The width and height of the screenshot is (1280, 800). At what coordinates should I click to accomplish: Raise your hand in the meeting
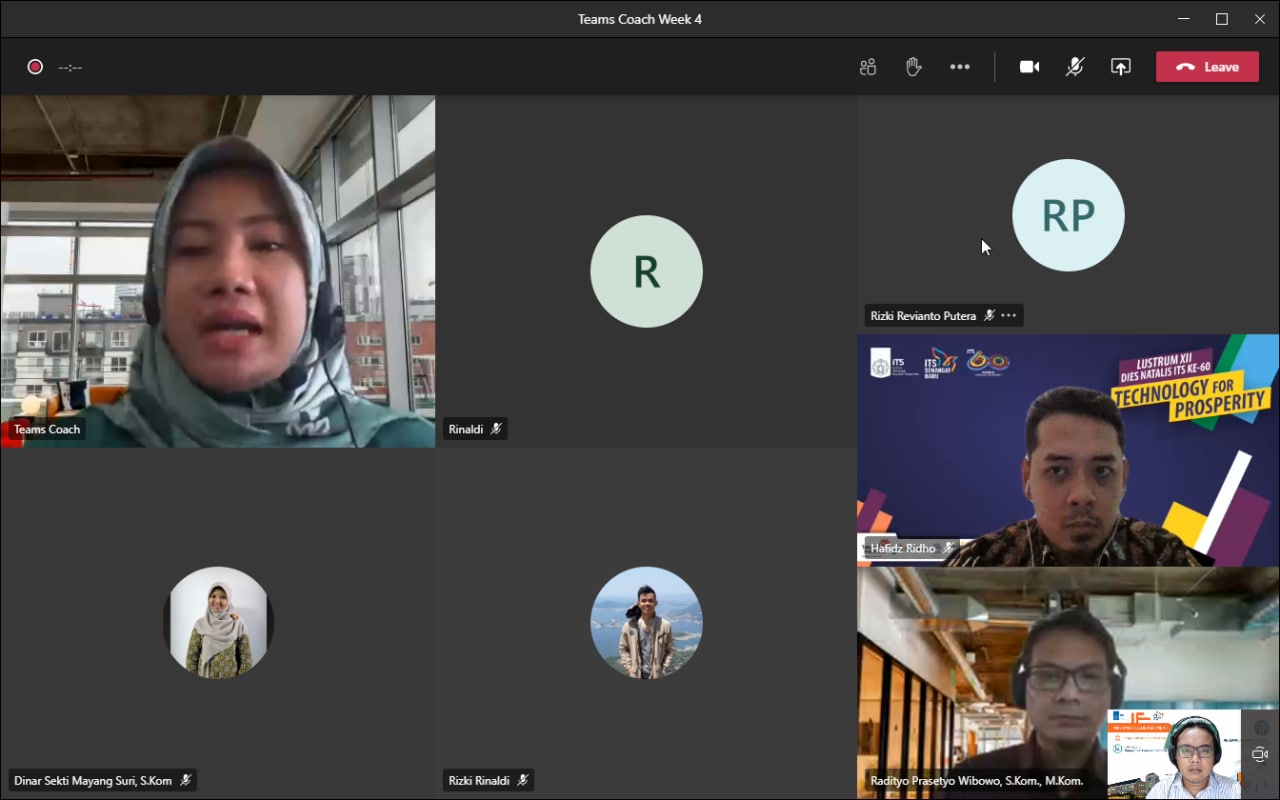click(913, 67)
